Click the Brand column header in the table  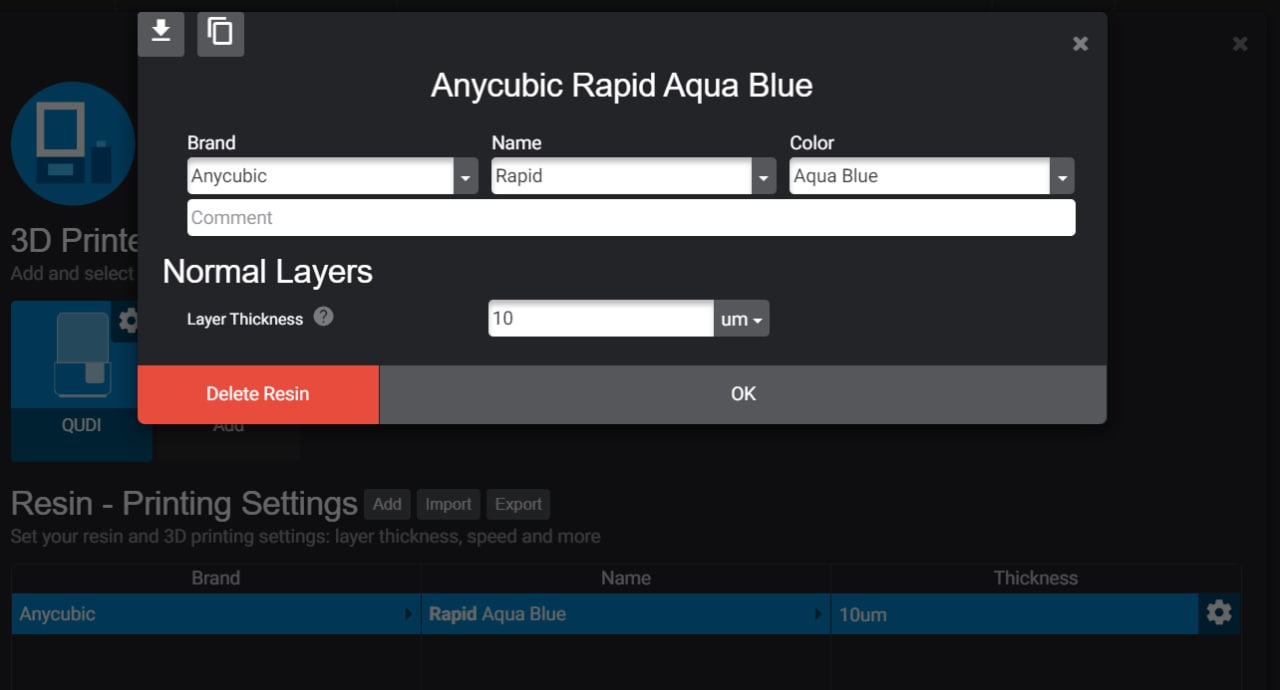(216, 578)
